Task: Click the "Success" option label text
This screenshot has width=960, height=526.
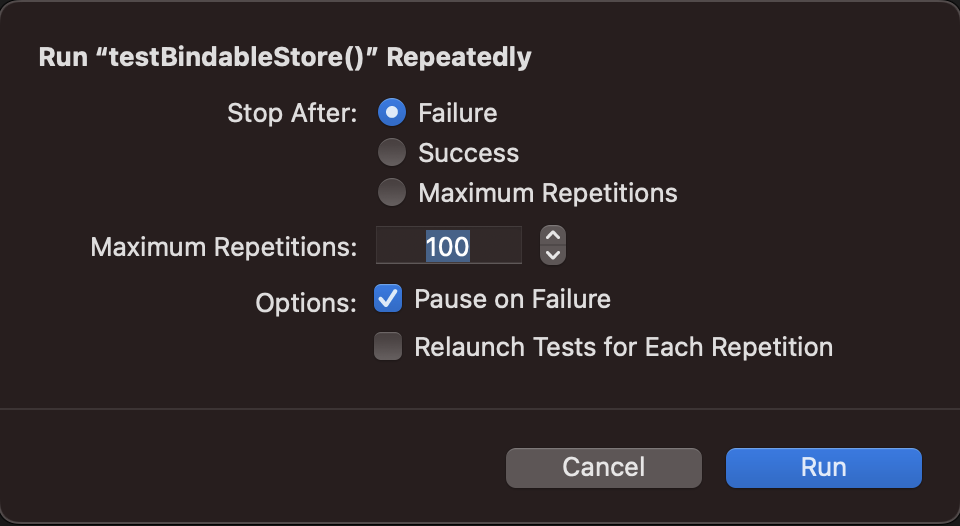Action: pyautogui.click(x=468, y=153)
